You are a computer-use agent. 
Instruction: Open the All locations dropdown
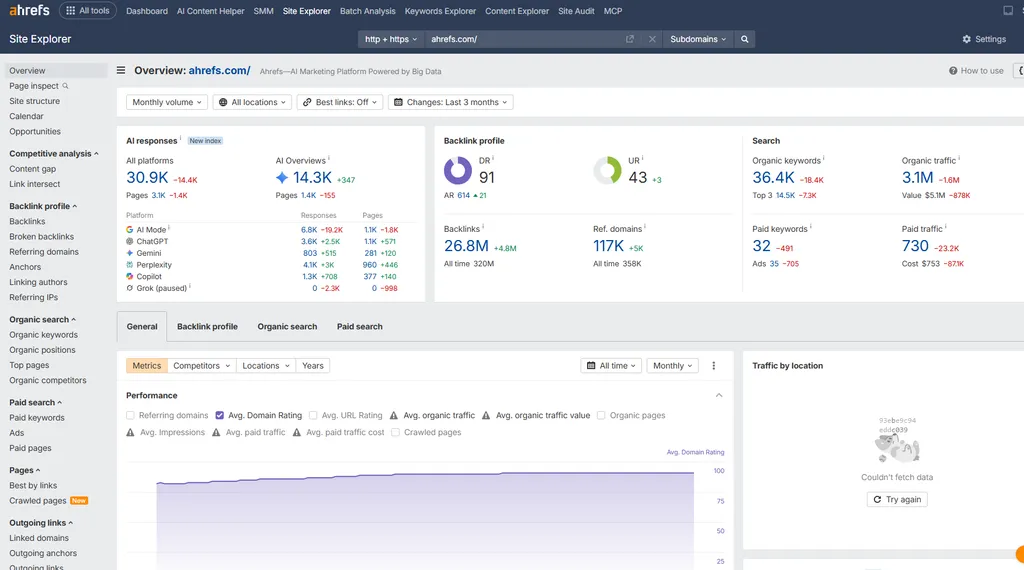[x=252, y=103]
